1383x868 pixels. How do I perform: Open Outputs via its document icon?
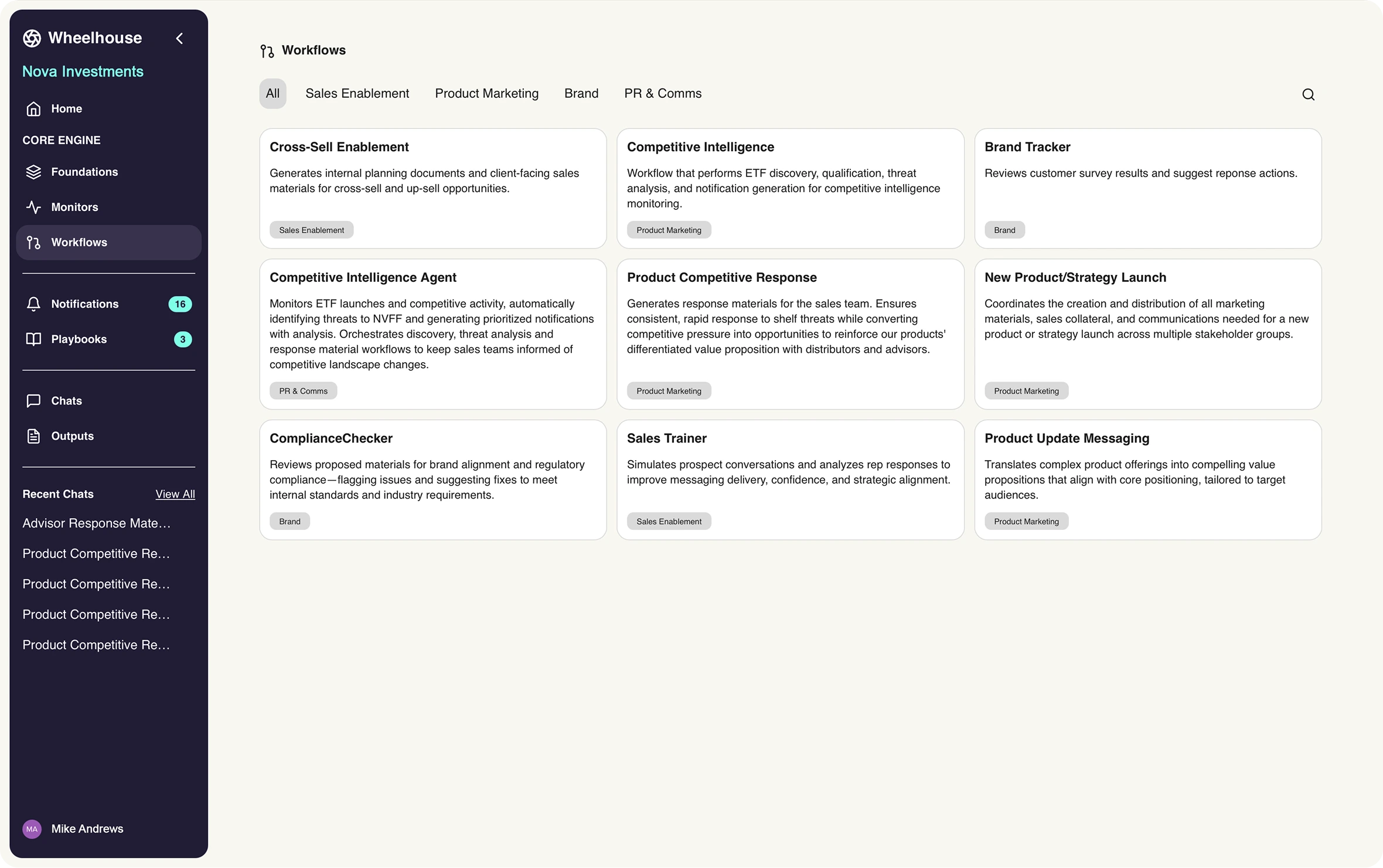pos(33,436)
